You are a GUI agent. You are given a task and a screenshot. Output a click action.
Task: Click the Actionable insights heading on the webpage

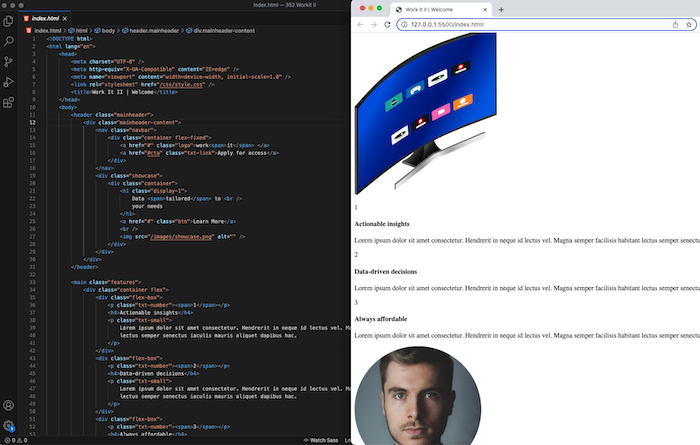coord(382,224)
